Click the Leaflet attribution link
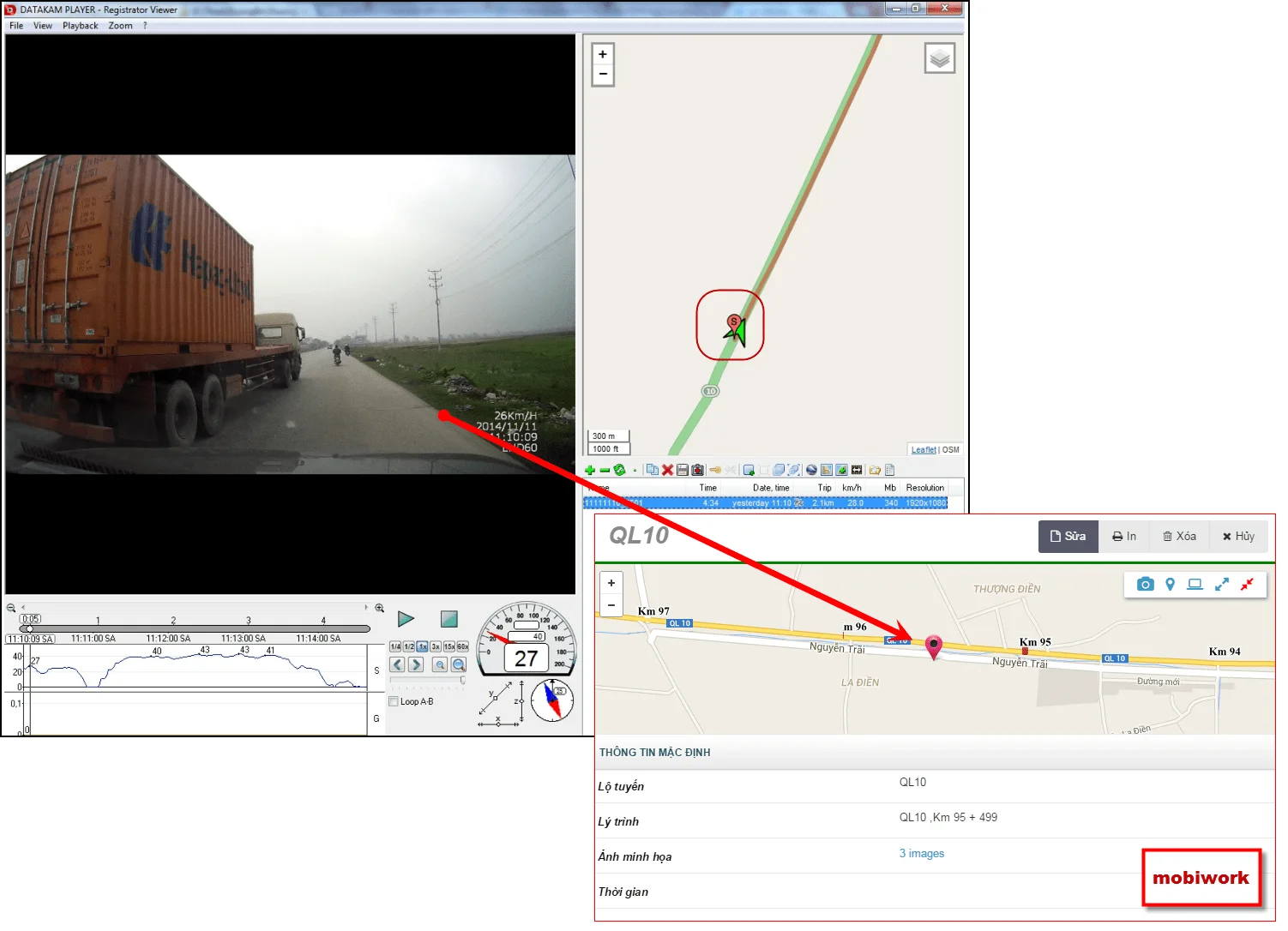Screen dimensions: 1288x931 924,450
